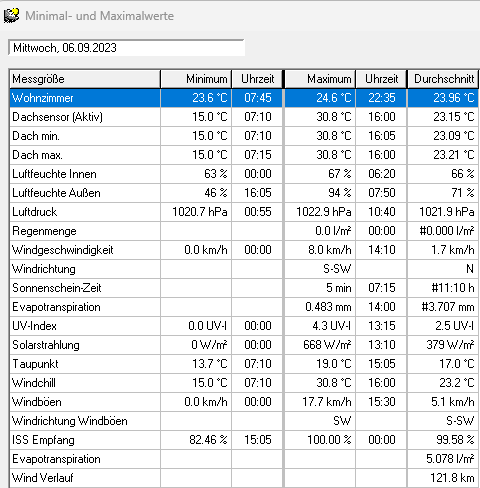The height and width of the screenshot is (488, 480).
Task: Click the 1022.9 hPa maximum pressure cell
Action: click(320, 212)
